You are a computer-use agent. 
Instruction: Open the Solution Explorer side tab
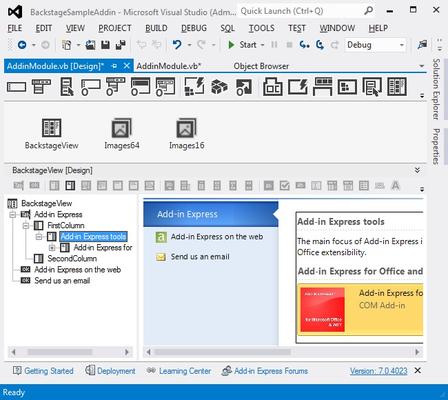436,89
